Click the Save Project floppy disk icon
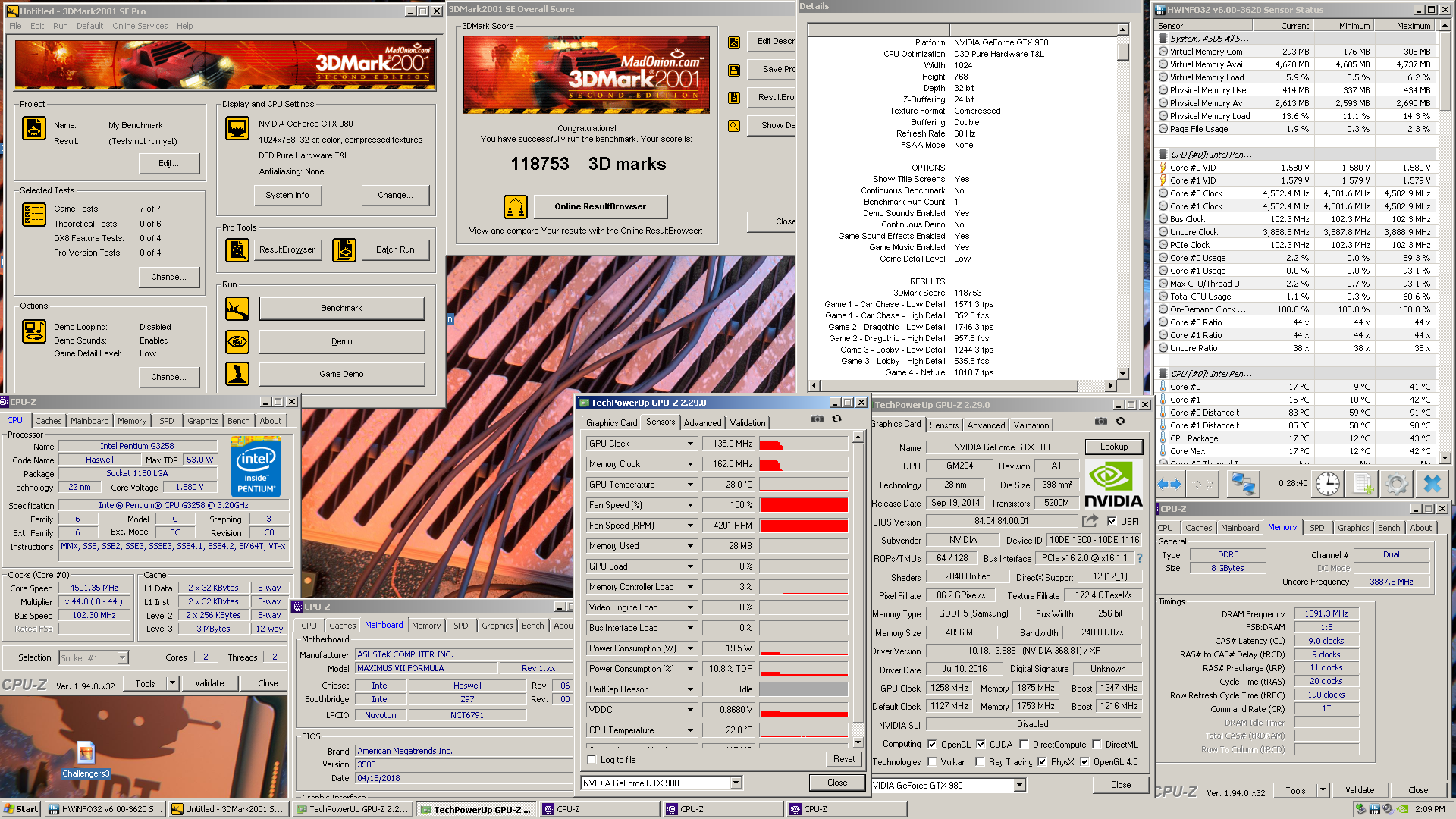Image resolution: width=1456 pixels, height=819 pixels. click(734, 70)
